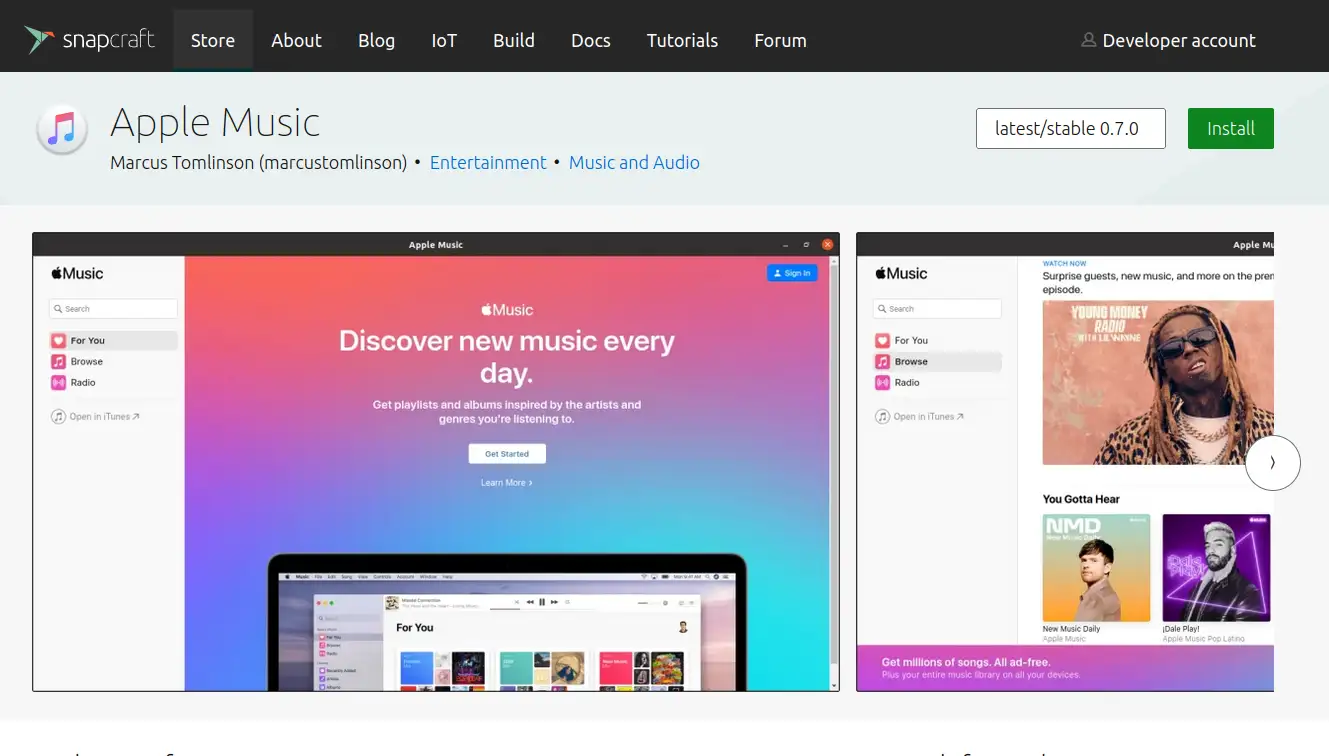Click Browse note icon in first screenshot

pyautogui.click(x=59, y=361)
